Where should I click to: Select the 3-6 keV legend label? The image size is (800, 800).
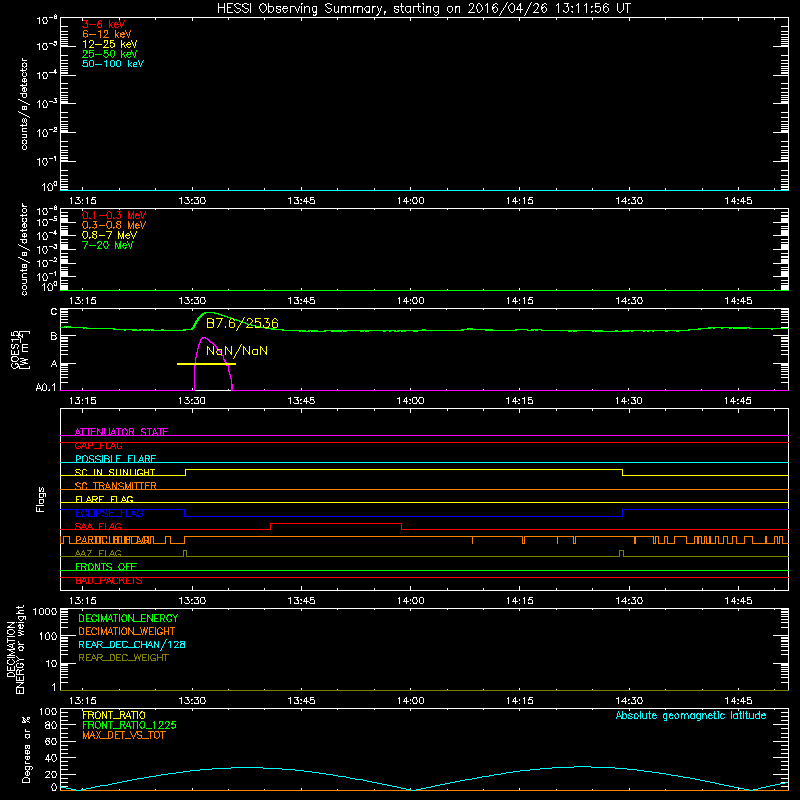[x=104, y=24]
